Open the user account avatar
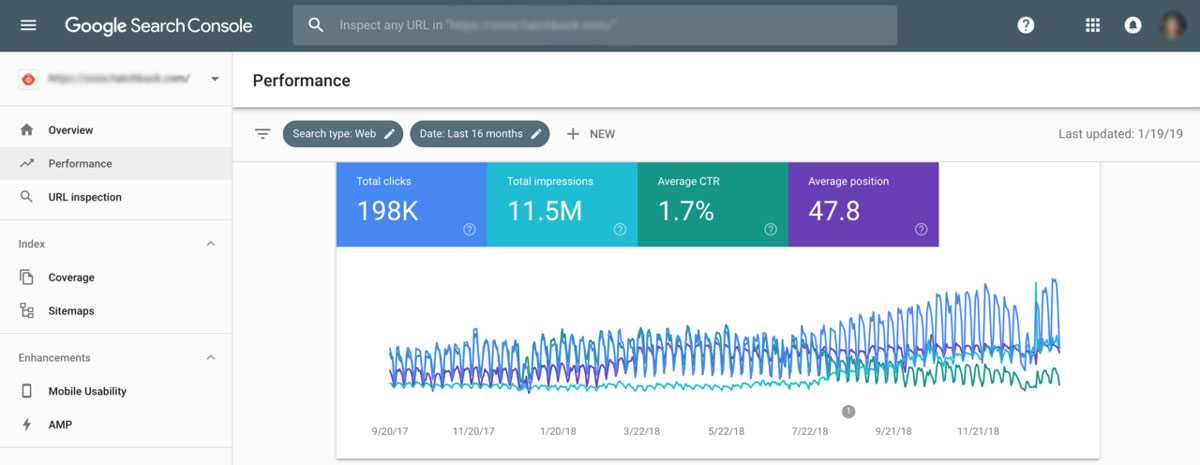The image size is (1200, 465). point(1172,26)
